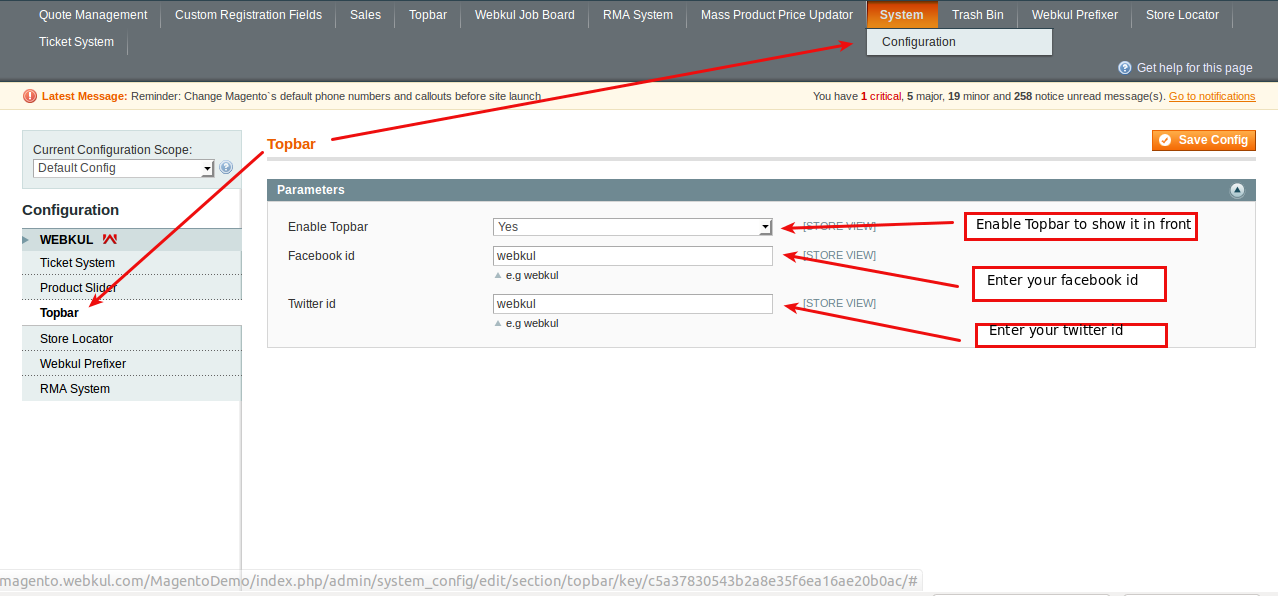This screenshot has height=596, width=1278.
Task: Click Get help for this page
Action: (x=1194, y=68)
